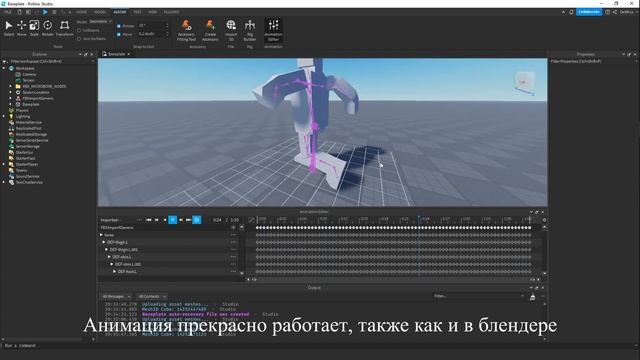The width and height of the screenshot is (640, 360).
Task: Open the Create Accessory tool
Action: 210,30
